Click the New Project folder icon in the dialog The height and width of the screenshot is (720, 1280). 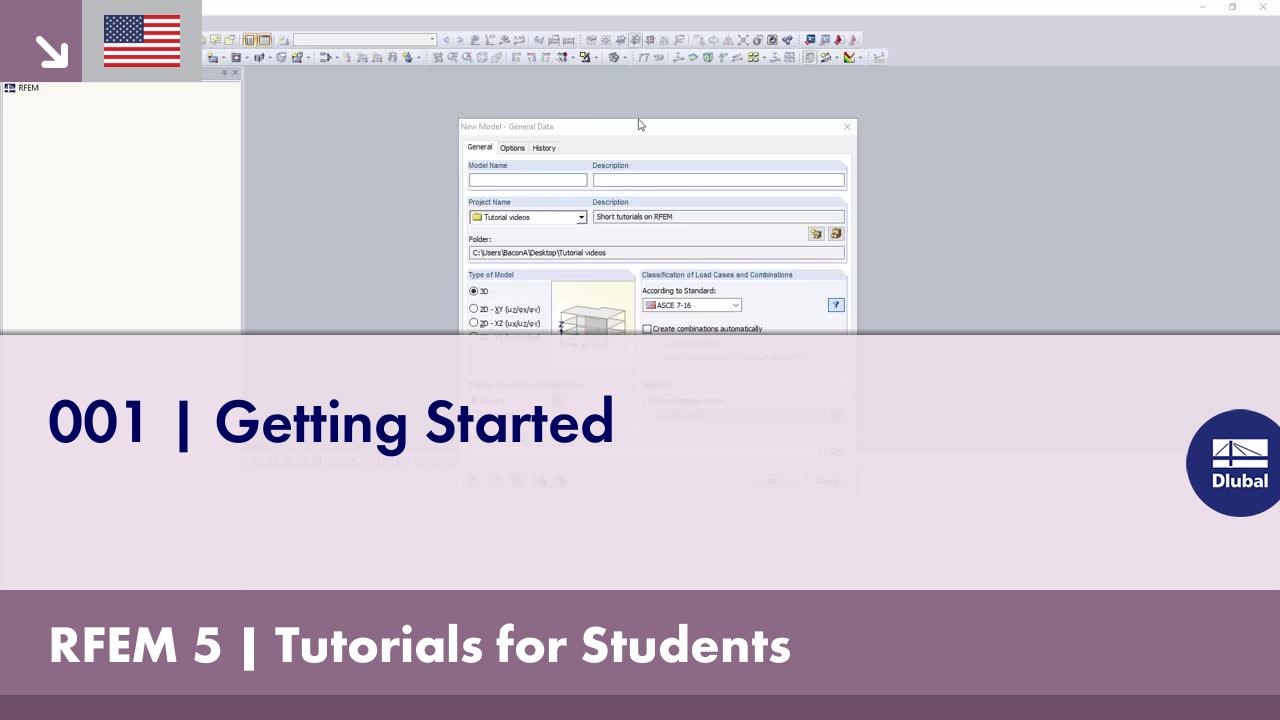click(815, 233)
